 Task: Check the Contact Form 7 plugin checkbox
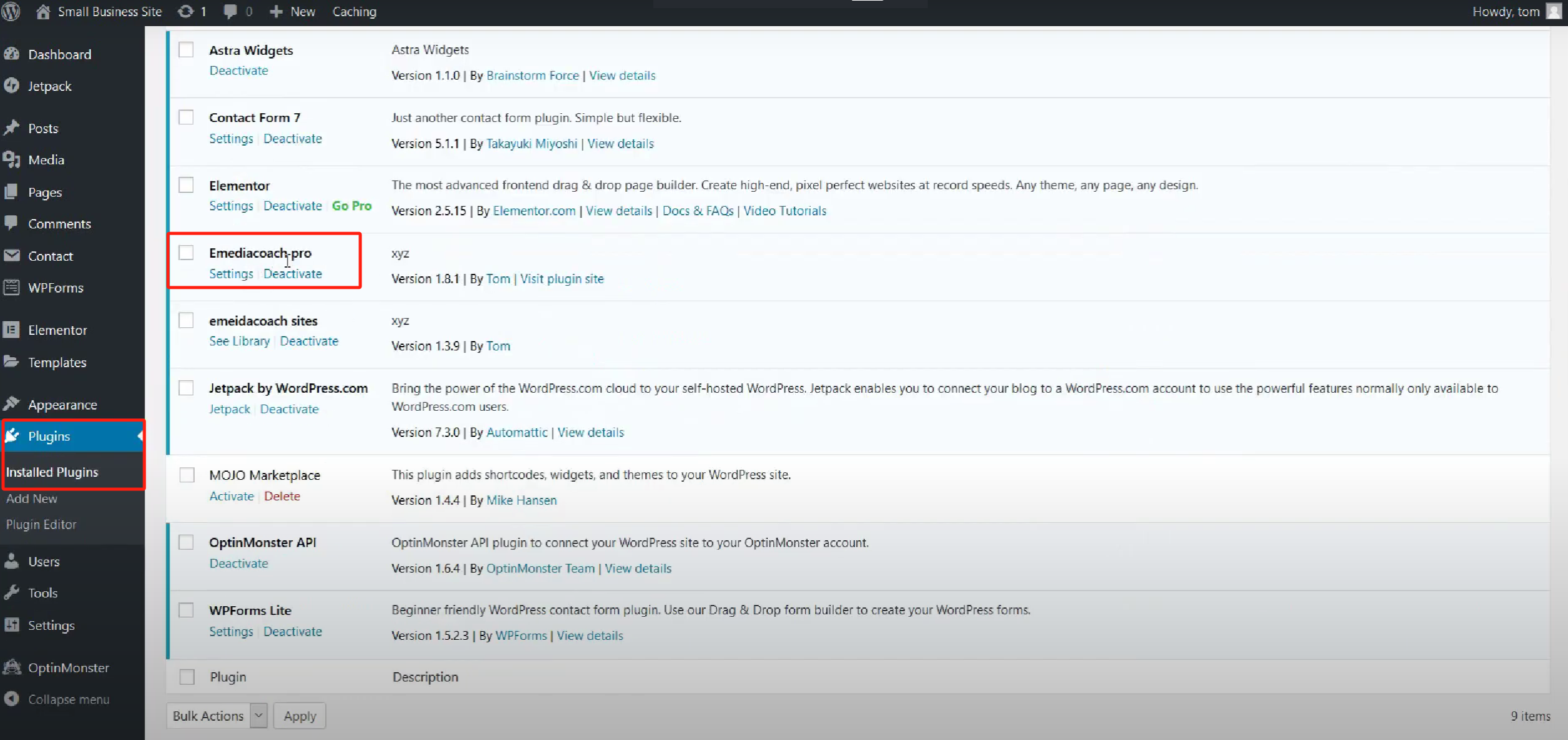point(186,117)
